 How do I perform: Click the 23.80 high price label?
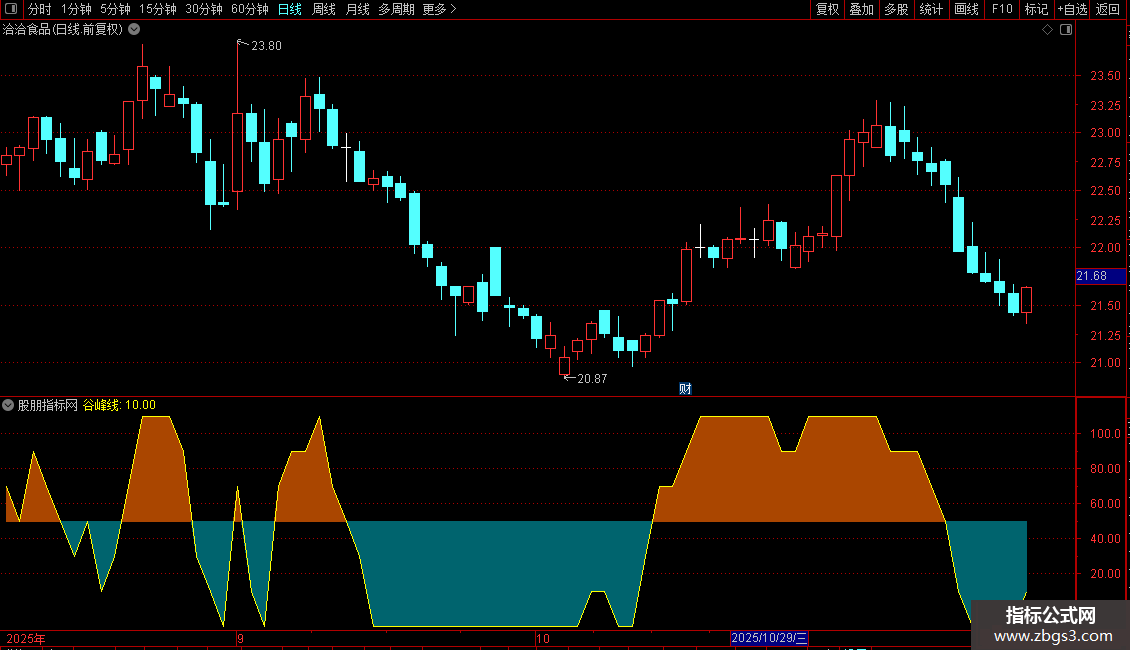pyautogui.click(x=266, y=46)
